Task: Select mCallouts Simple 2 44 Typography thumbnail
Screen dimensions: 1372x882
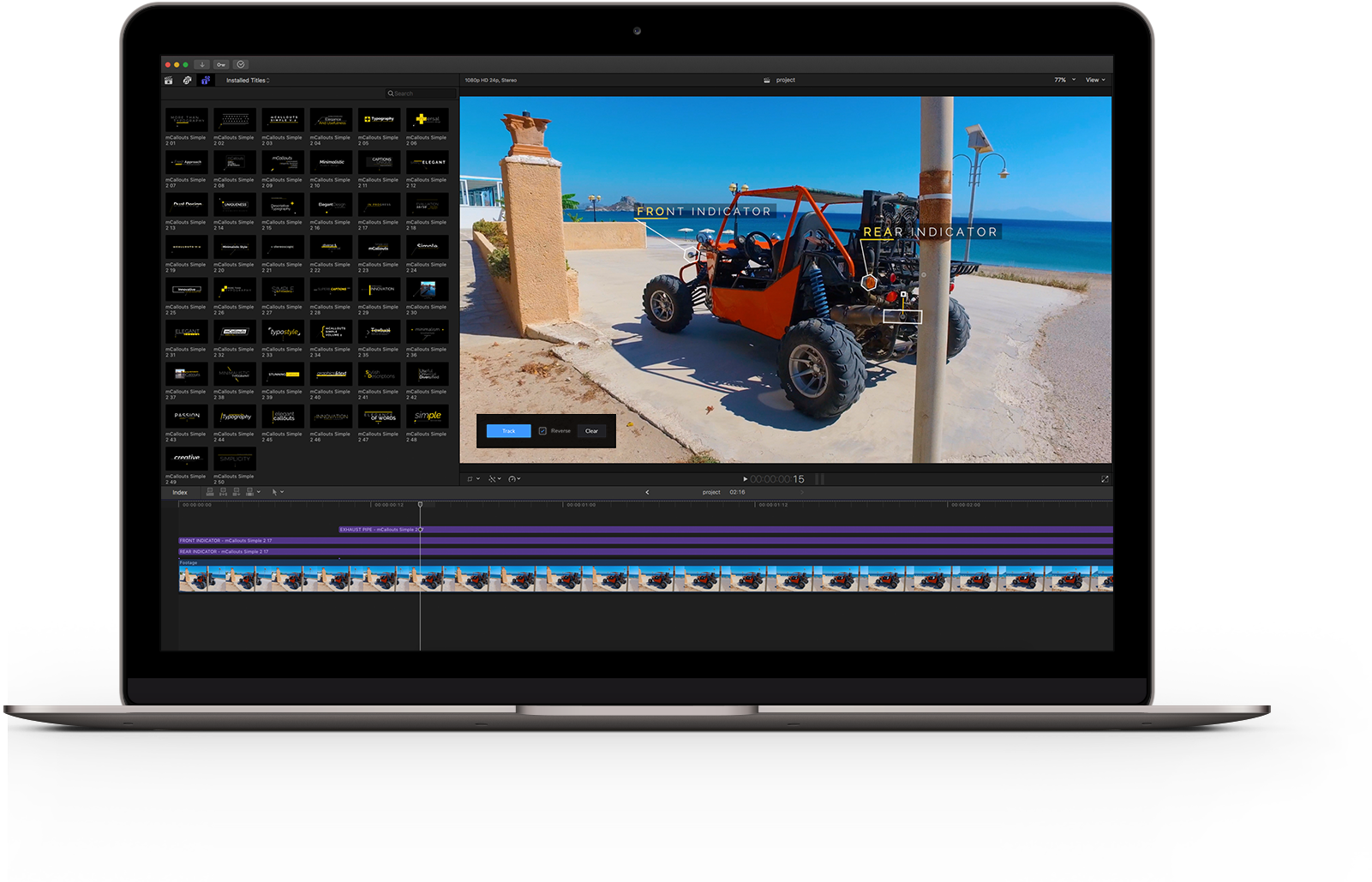Action: click(x=235, y=417)
